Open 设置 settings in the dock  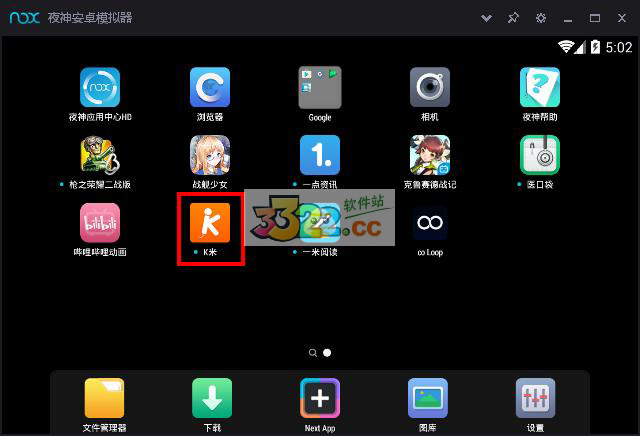[x=536, y=398]
